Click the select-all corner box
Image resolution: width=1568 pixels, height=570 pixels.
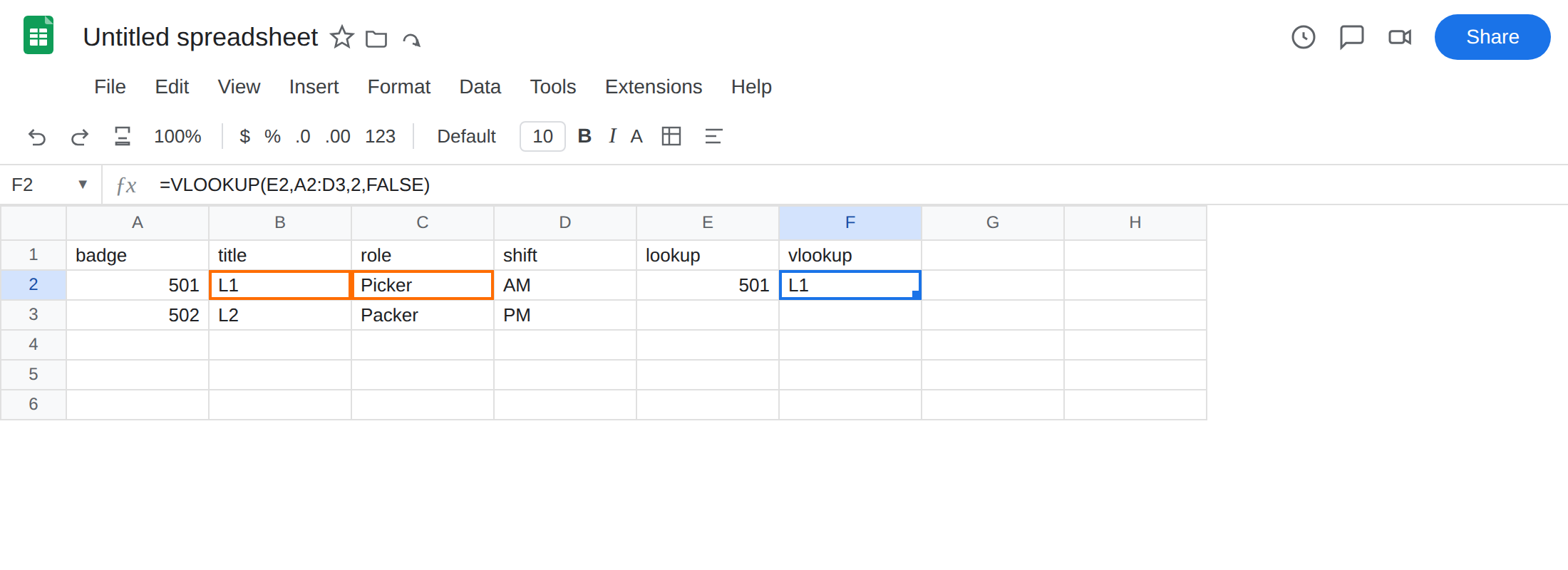pos(33,222)
